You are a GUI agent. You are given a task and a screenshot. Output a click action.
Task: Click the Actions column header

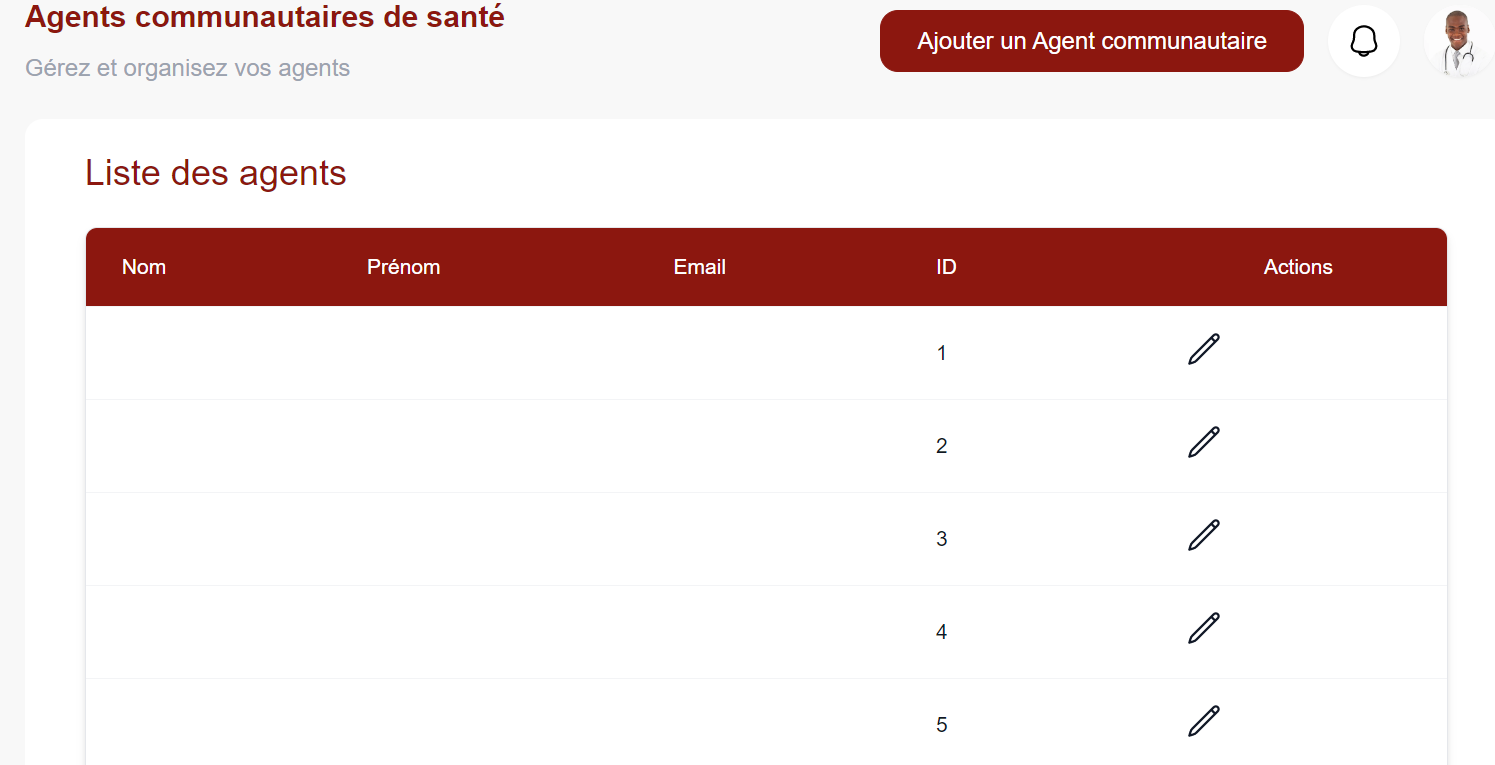pos(1297,267)
